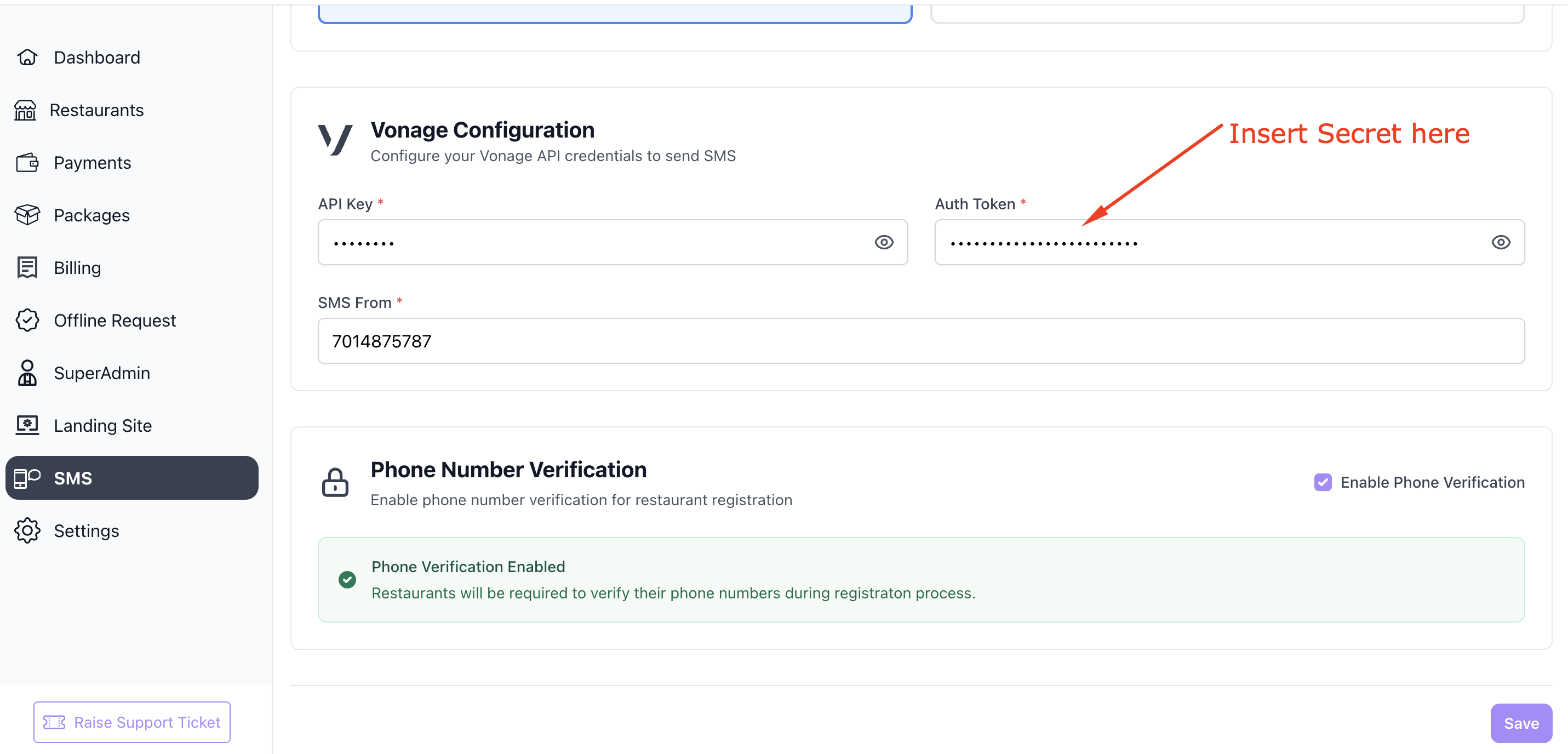
Task: Click Raise Support Ticket button
Action: pos(132,722)
